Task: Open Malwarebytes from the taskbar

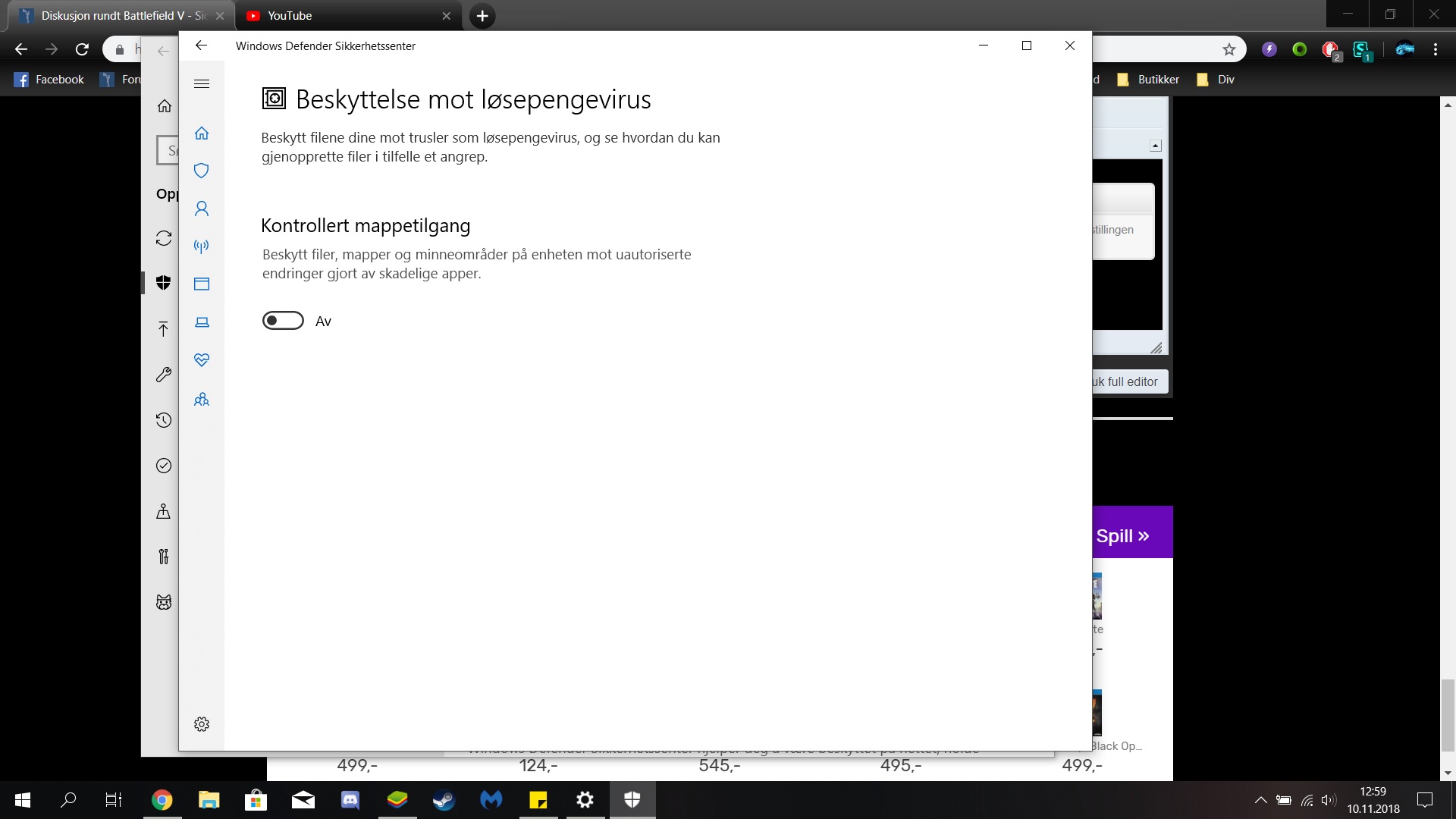Action: point(491,800)
